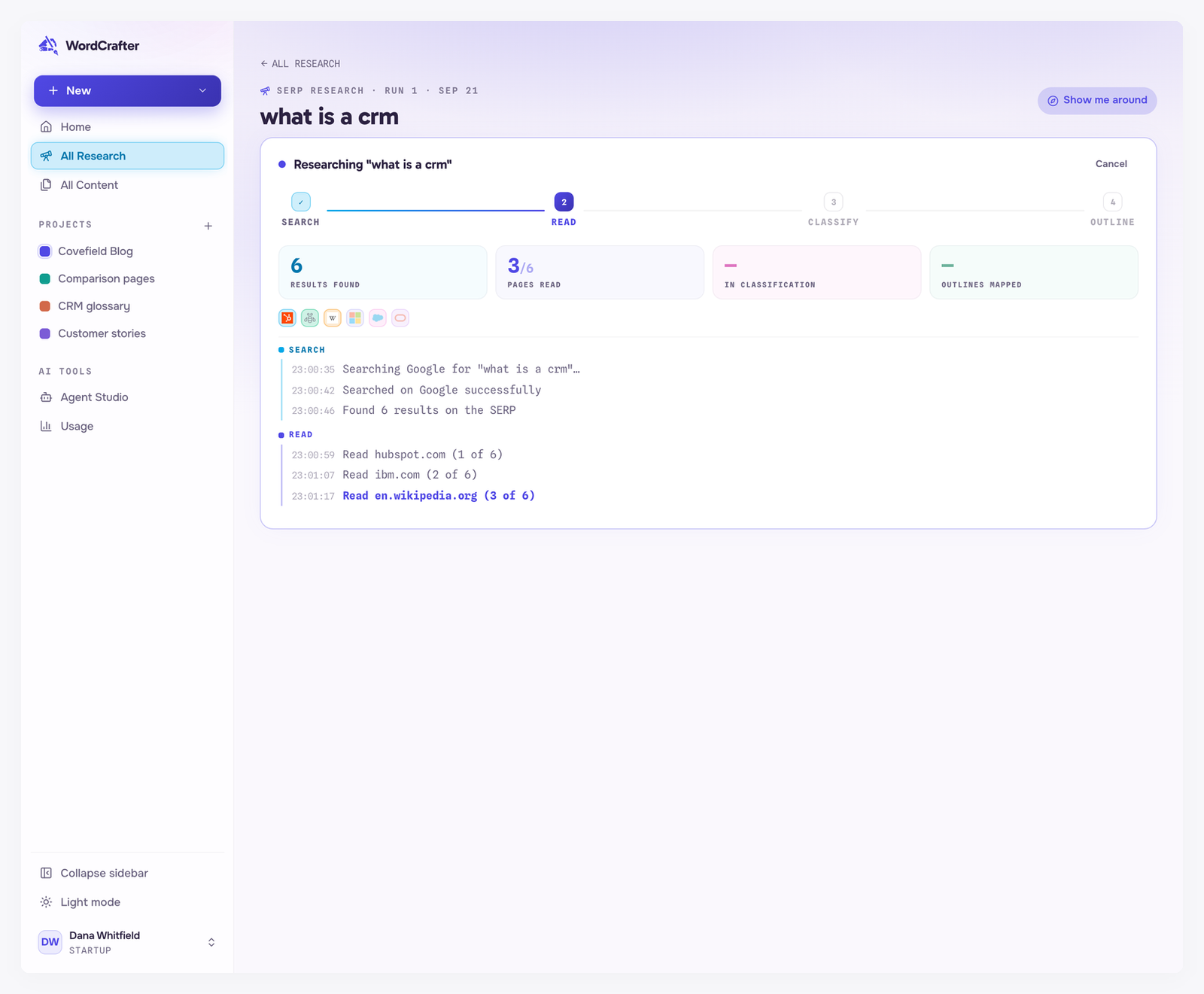Click the documents icon beside All Content
Screen dimensions: 1204x994
point(46,185)
